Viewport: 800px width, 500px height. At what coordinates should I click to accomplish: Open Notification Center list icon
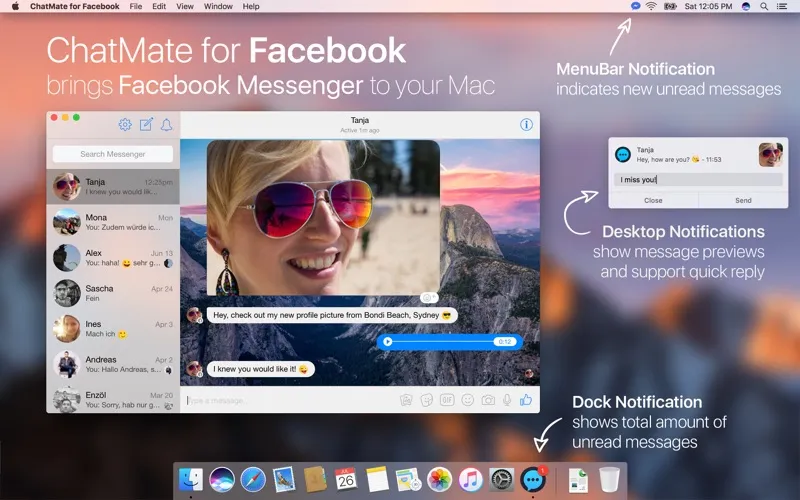(782, 6)
